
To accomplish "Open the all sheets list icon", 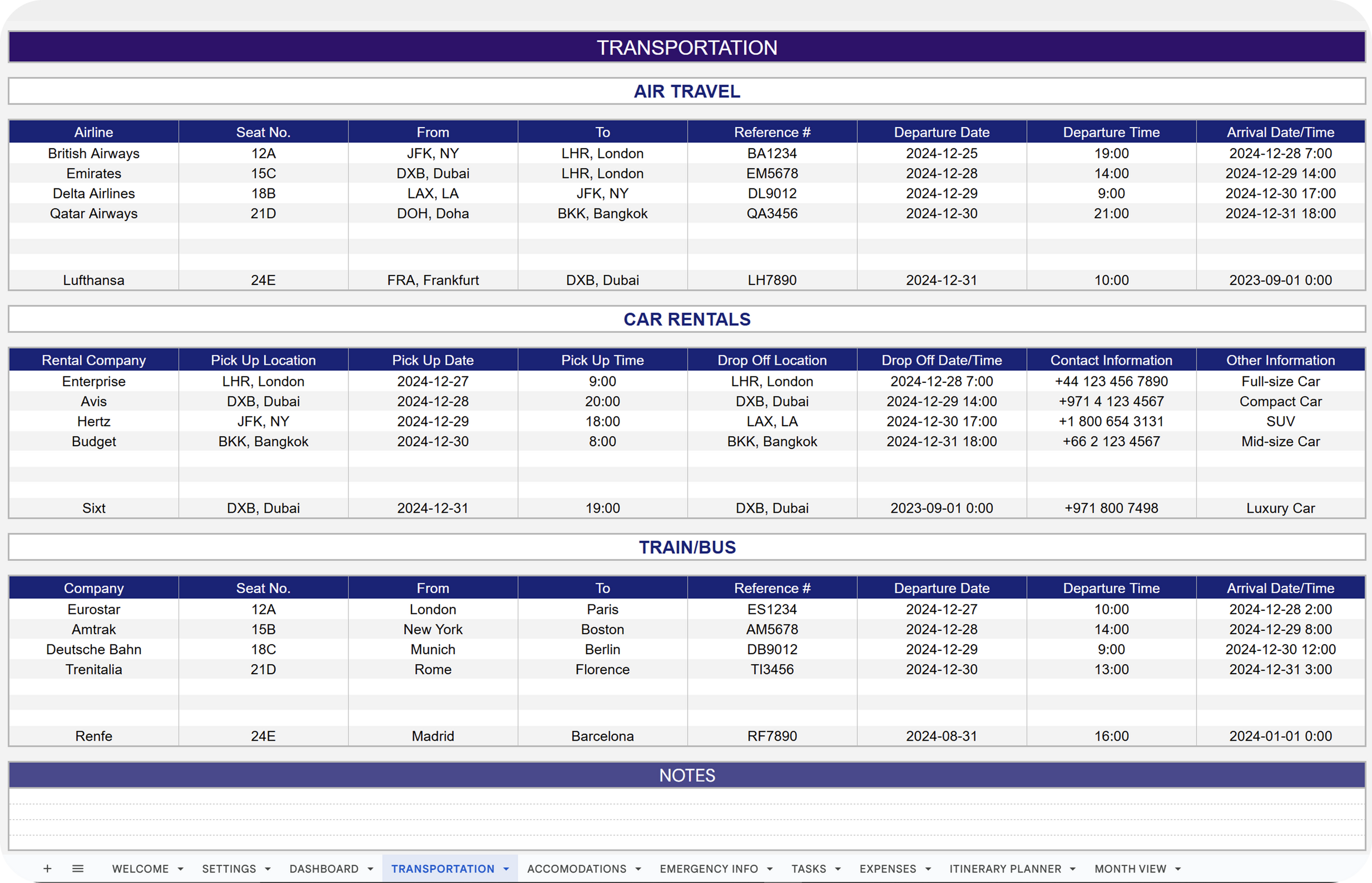I will (78, 869).
